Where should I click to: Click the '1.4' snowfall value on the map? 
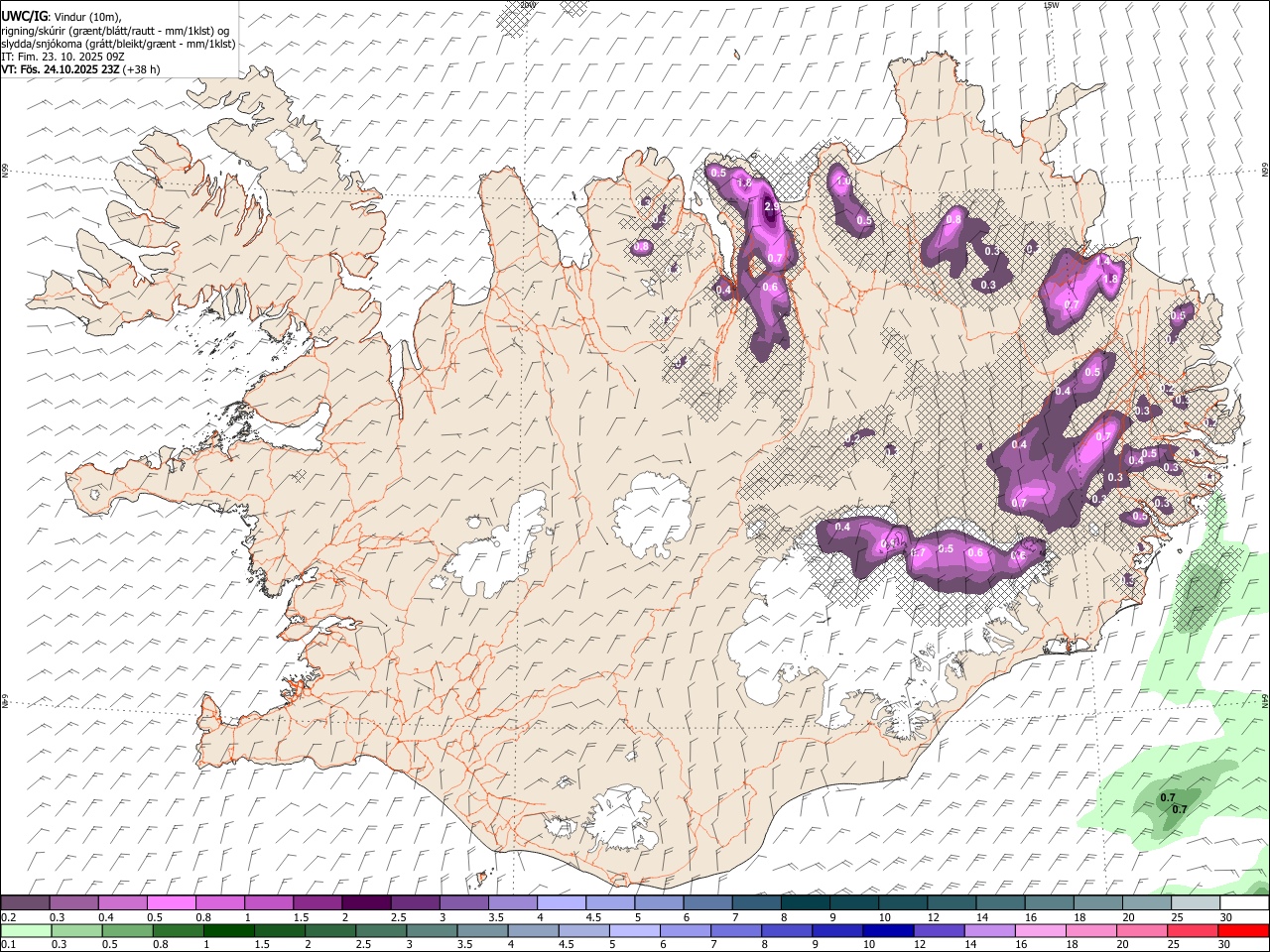pyautogui.click(x=1104, y=261)
